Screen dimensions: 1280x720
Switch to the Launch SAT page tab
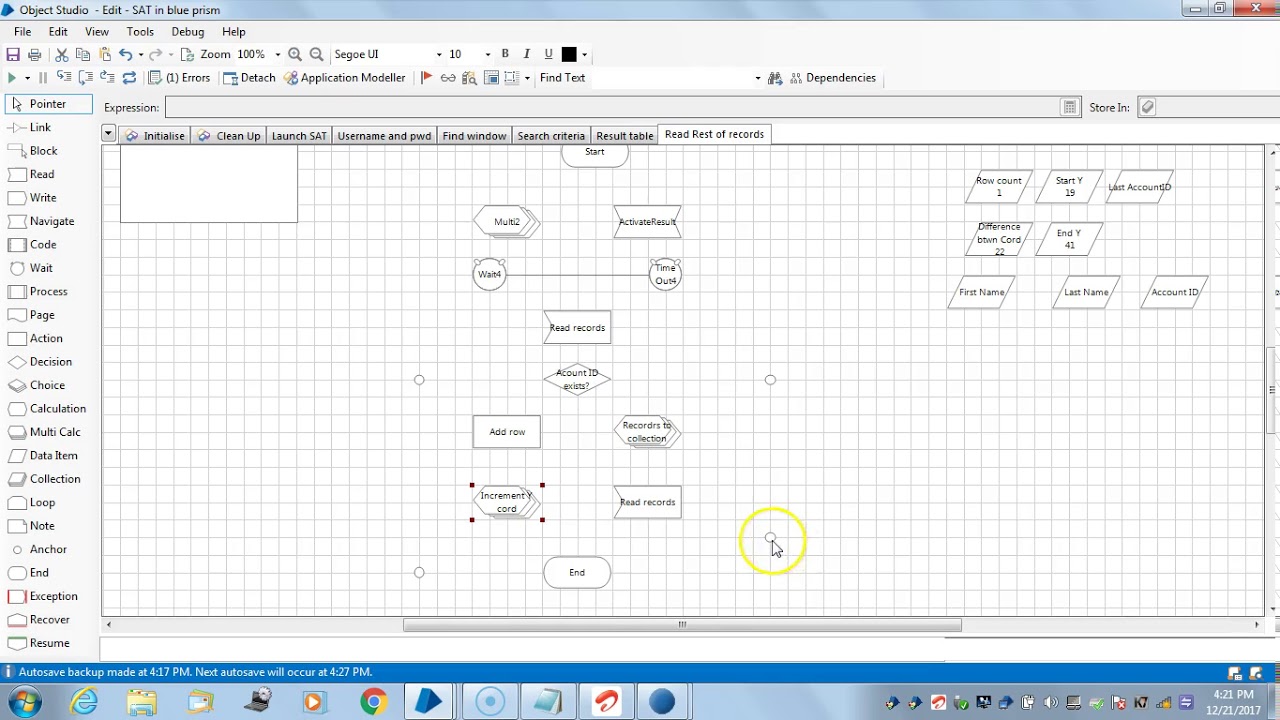coord(299,135)
